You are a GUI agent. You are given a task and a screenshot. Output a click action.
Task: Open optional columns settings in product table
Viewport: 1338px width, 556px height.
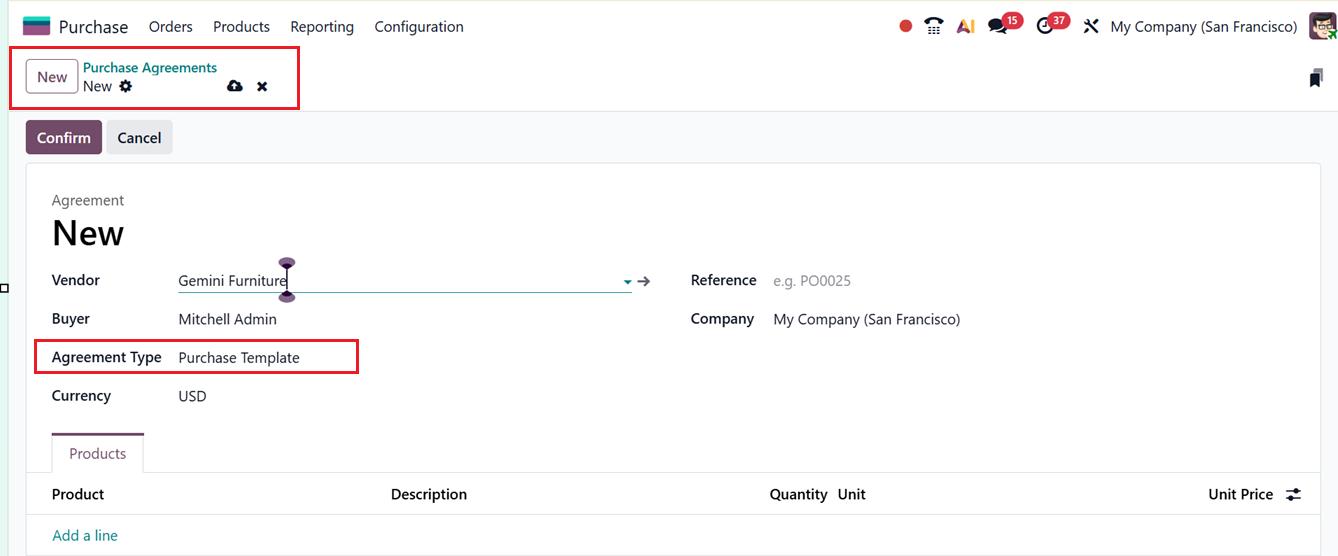(x=1294, y=495)
